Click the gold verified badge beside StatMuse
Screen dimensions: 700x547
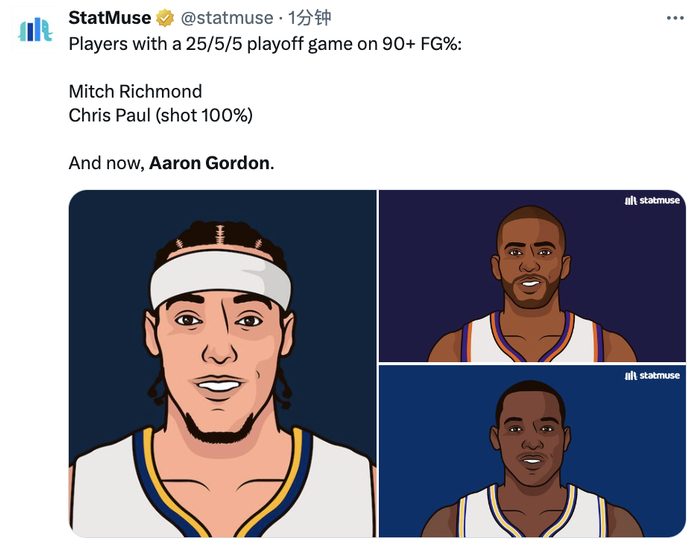pyautogui.click(x=165, y=18)
